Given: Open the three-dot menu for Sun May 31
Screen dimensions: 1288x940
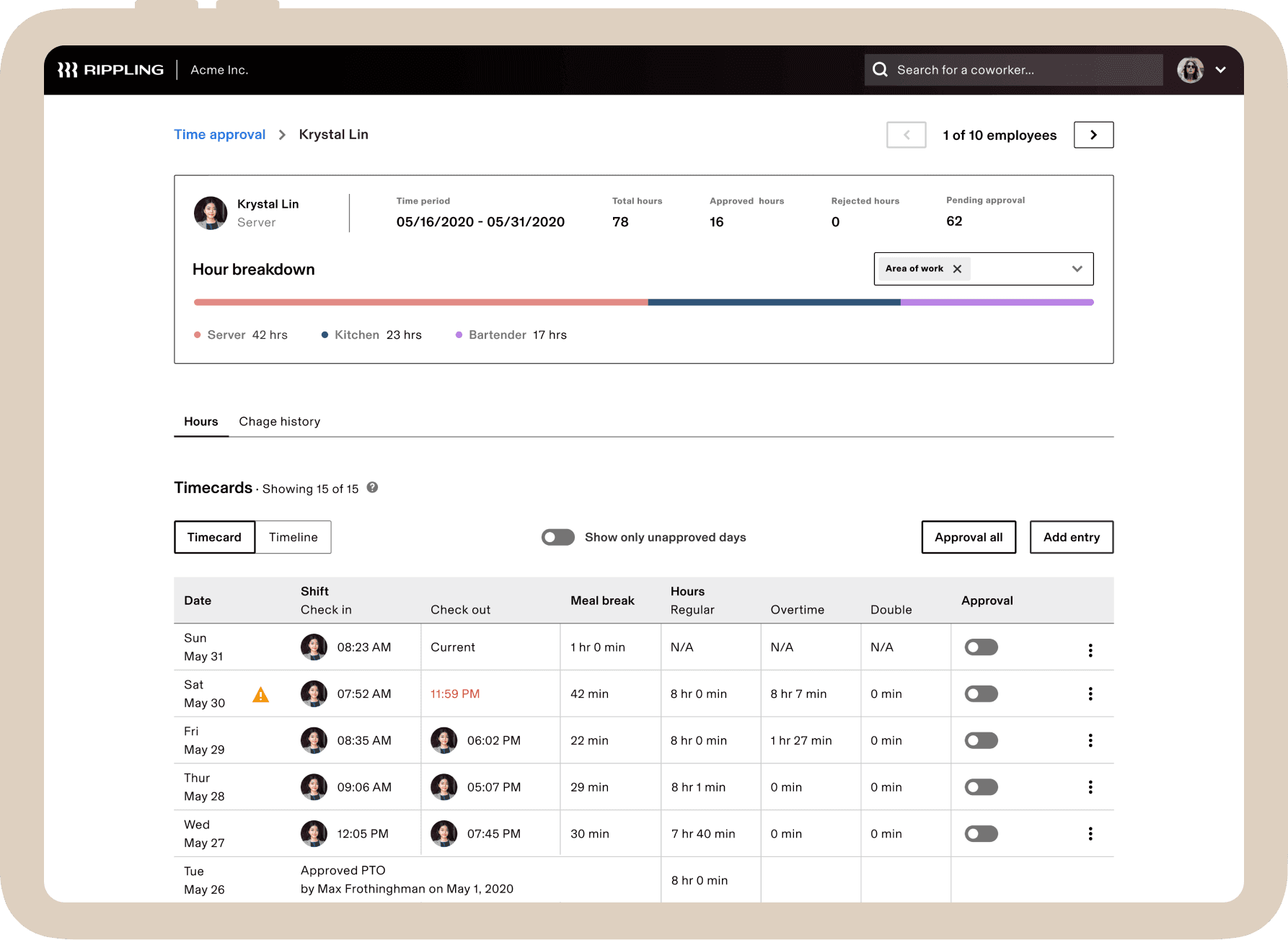Looking at the screenshot, I should tap(1090, 650).
